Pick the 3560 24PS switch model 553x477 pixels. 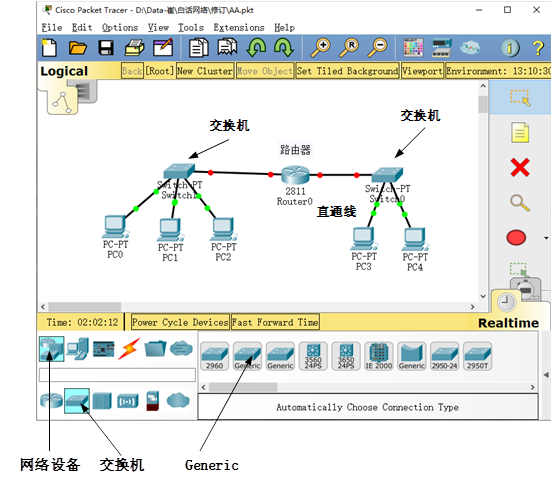click(313, 356)
